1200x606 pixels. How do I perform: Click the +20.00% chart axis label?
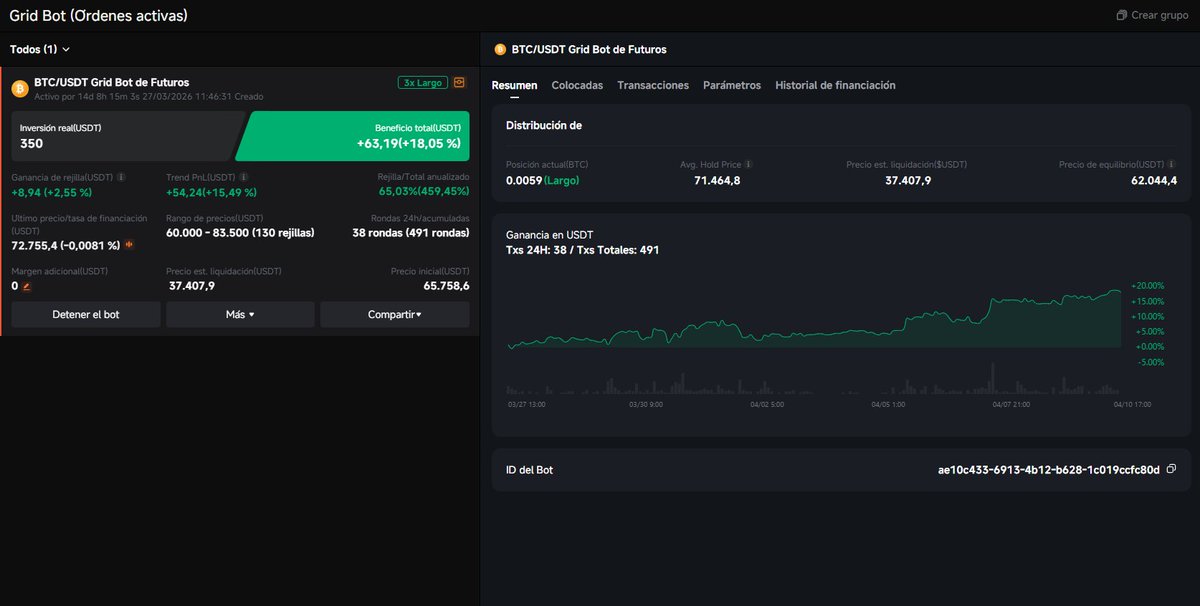point(1148,285)
